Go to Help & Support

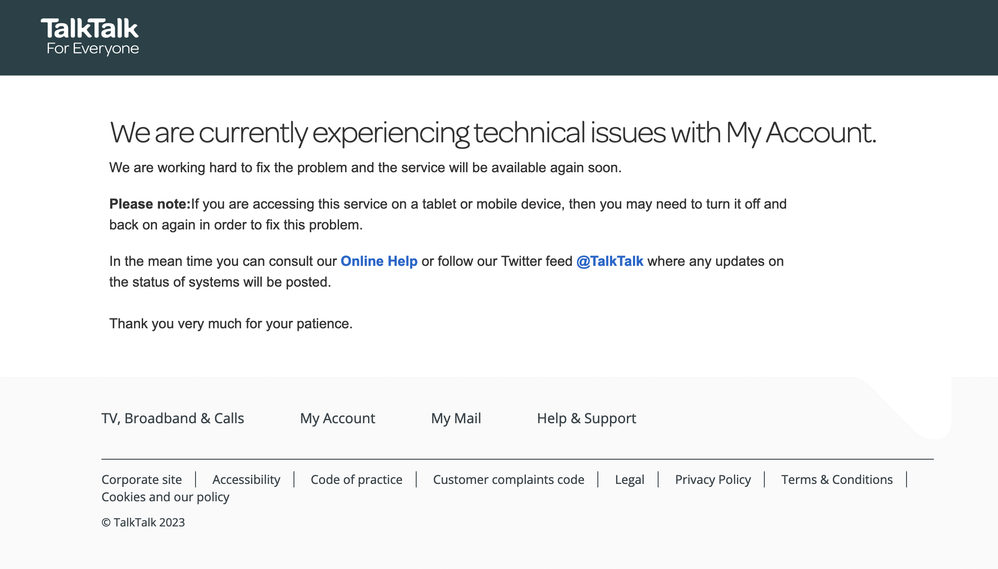pos(586,418)
